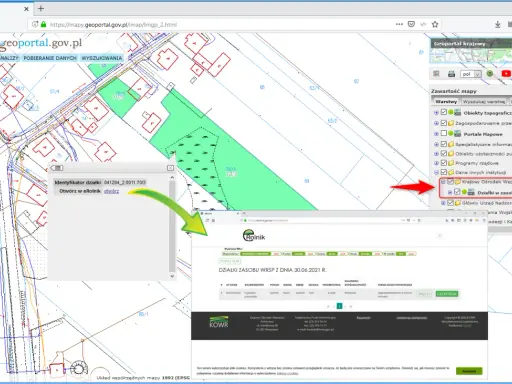This screenshot has height=384, width=512.
Task: Click the KOWR footer logo
Action: (219, 322)
